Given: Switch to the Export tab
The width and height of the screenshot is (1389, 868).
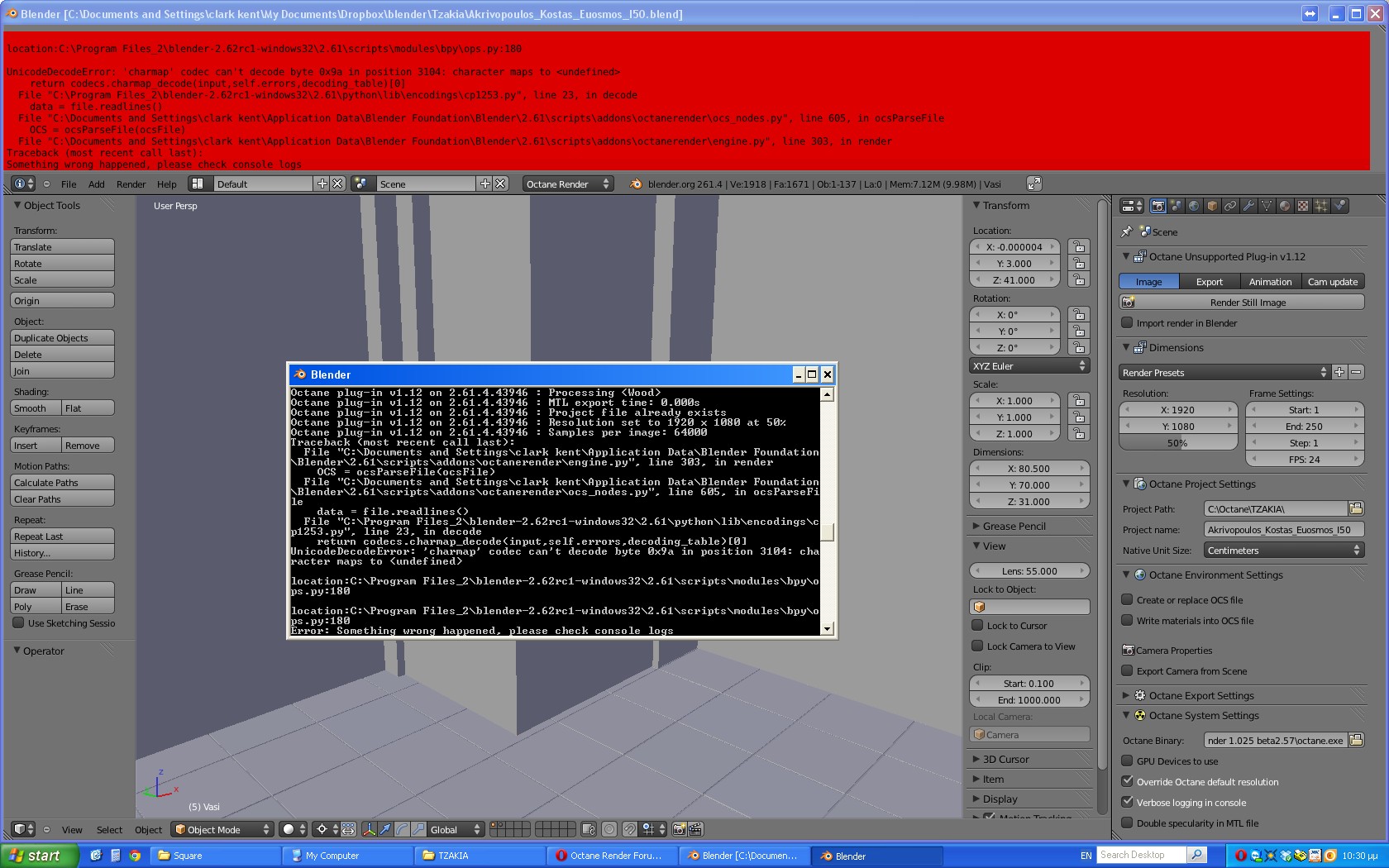Looking at the screenshot, I should pos(1210,282).
